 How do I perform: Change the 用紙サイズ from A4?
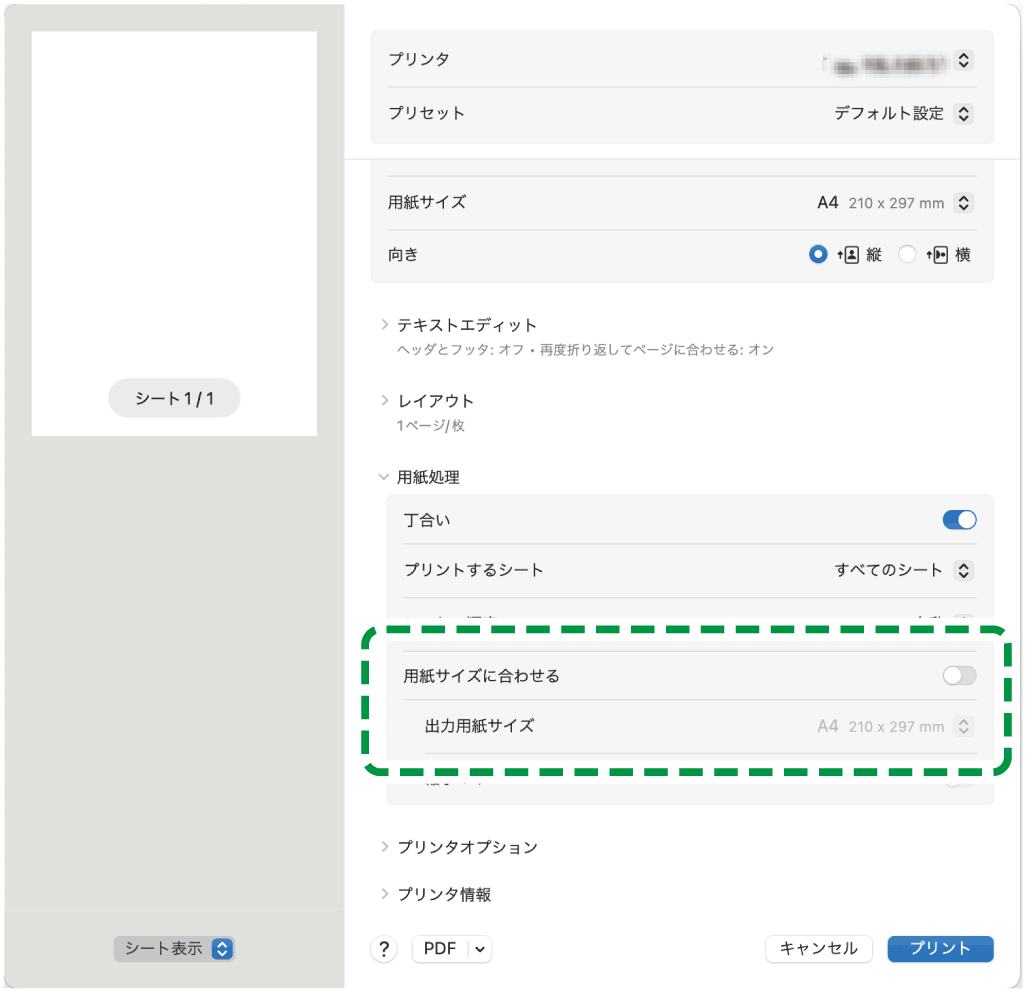(x=962, y=202)
